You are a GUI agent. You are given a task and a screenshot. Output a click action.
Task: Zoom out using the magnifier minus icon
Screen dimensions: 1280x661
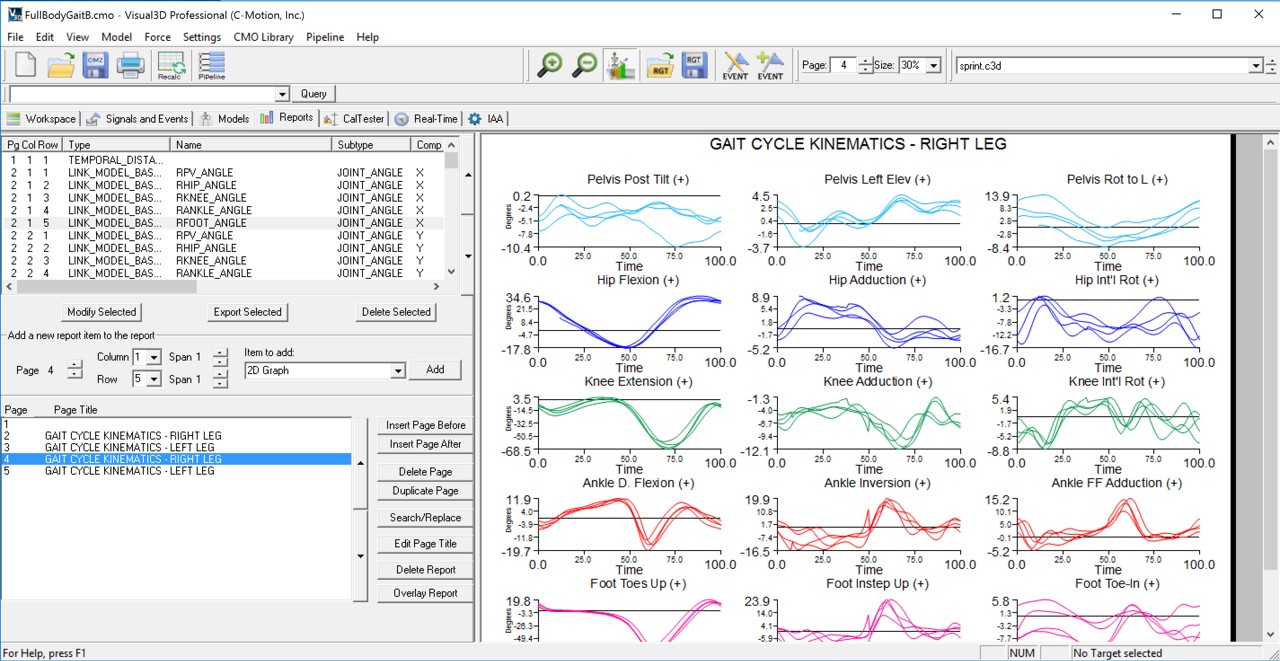click(585, 65)
